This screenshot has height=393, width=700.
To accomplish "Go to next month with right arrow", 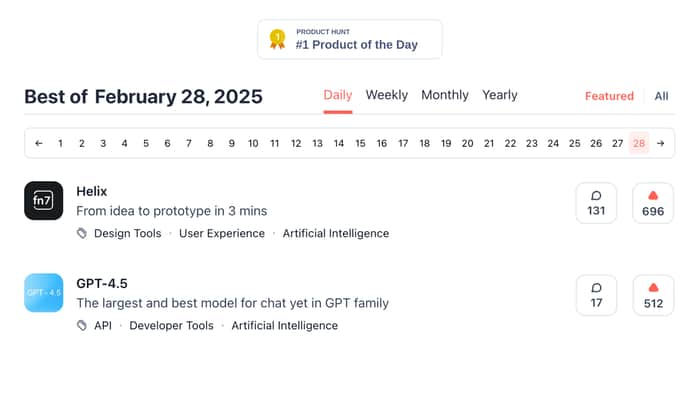I will [x=660, y=143].
